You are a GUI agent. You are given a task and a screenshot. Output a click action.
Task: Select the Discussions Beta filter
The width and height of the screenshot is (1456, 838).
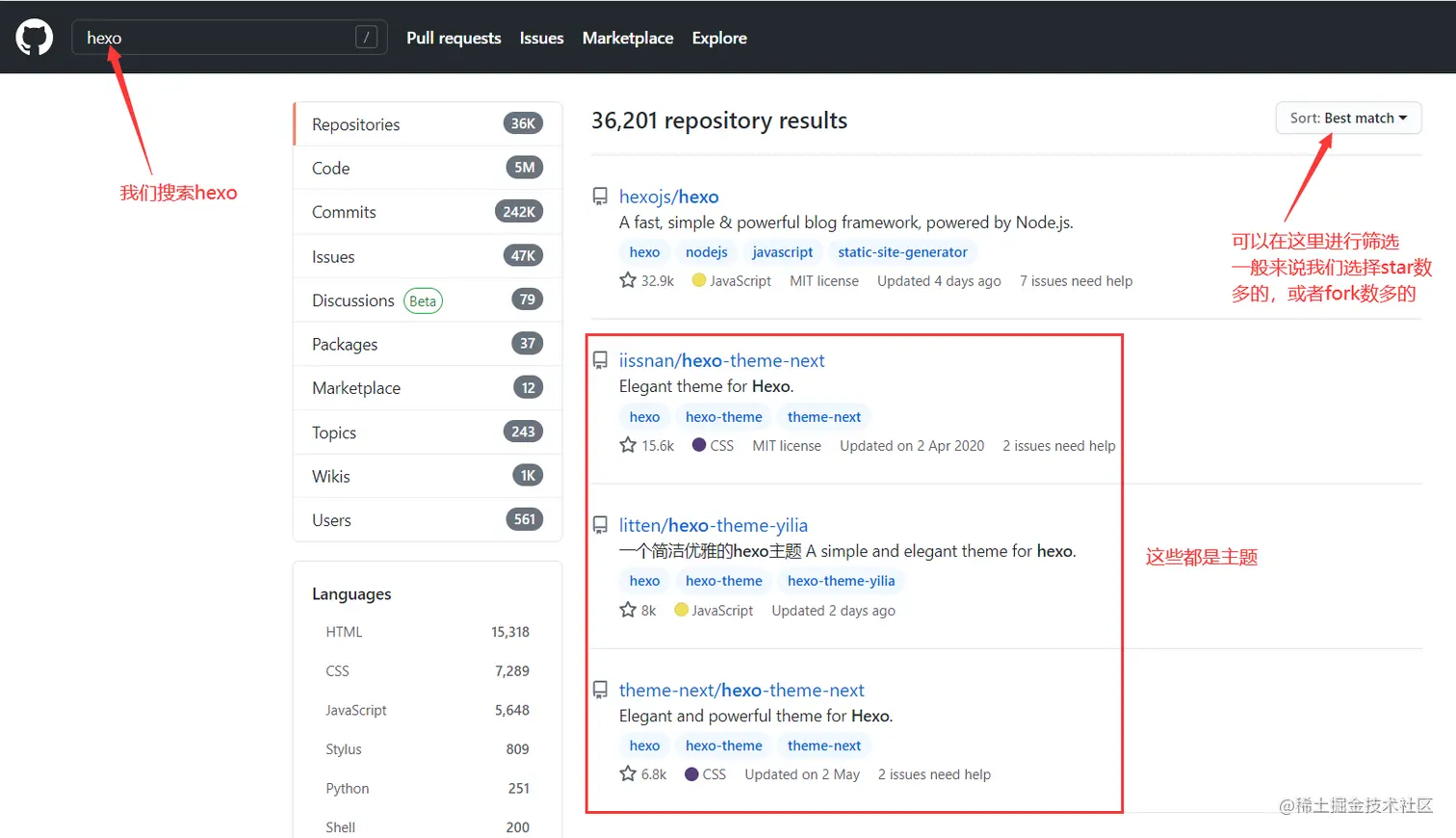[x=428, y=301]
